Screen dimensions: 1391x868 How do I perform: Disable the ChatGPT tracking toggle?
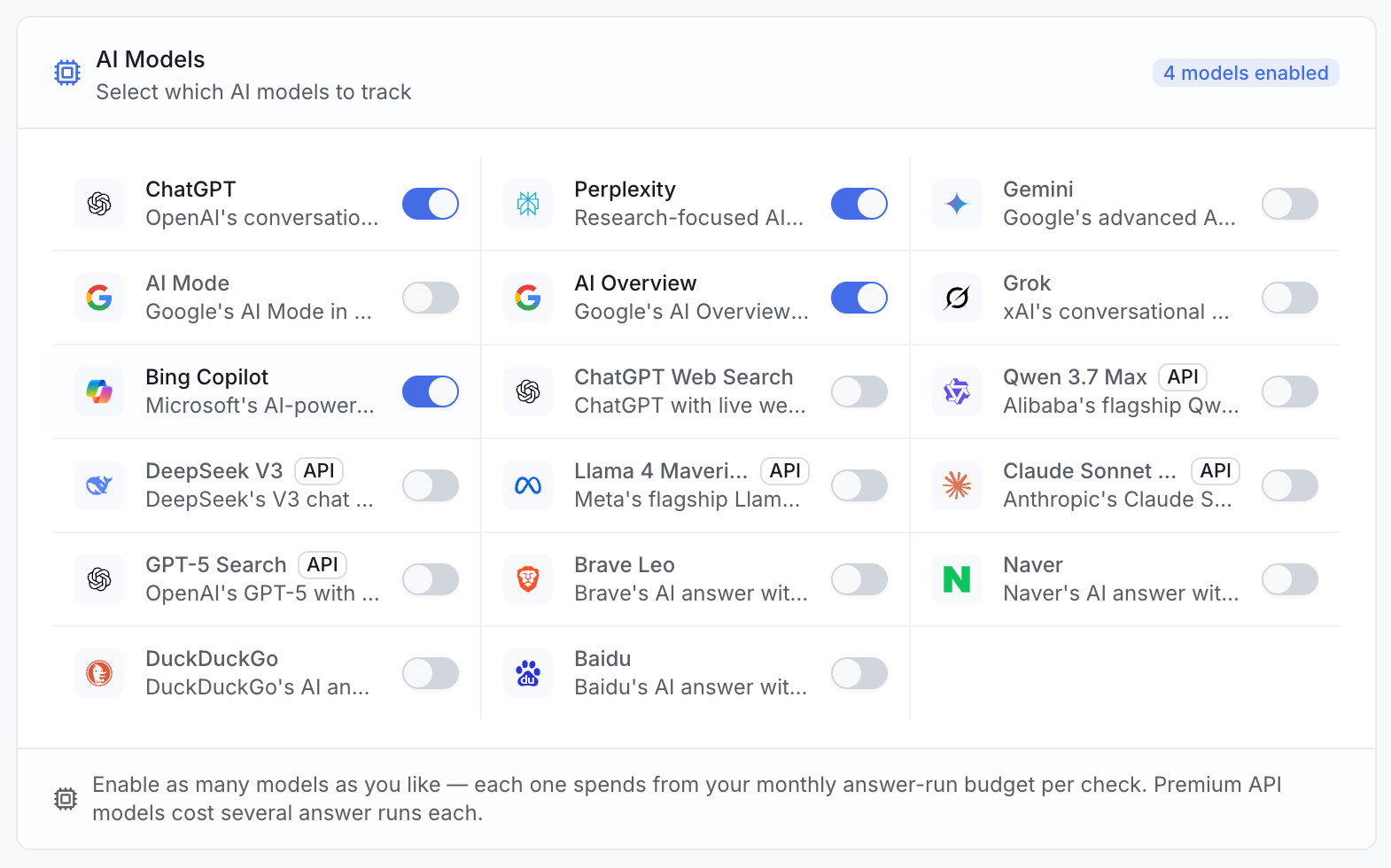point(431,204)
